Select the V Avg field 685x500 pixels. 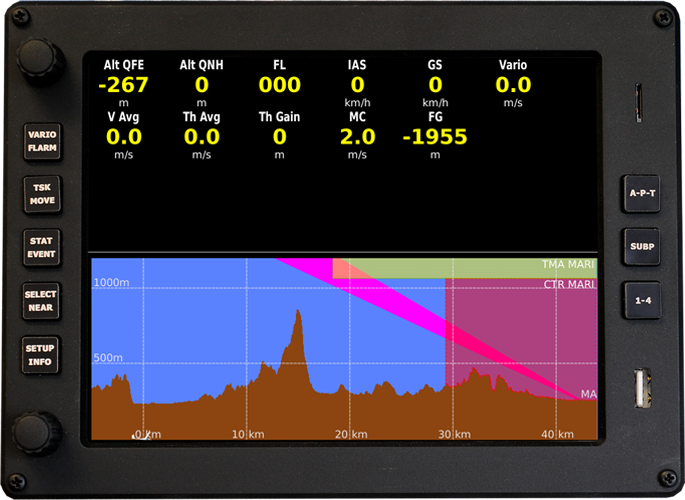124,135
